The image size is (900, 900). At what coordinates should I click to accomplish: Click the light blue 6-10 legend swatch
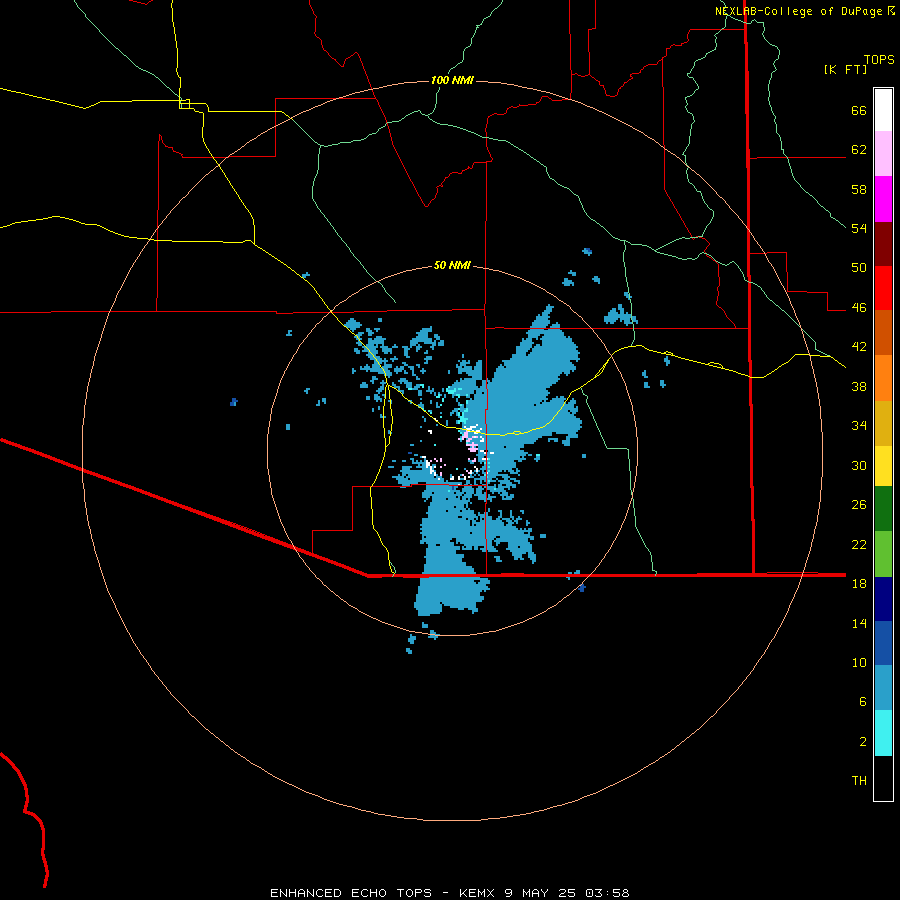click(883, 687)
